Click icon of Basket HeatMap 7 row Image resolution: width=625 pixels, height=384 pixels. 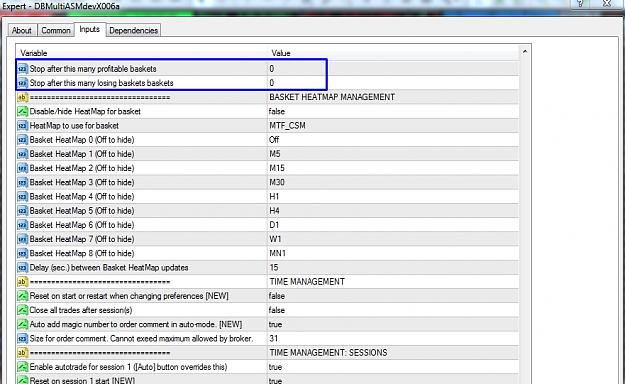pos(22,239)
